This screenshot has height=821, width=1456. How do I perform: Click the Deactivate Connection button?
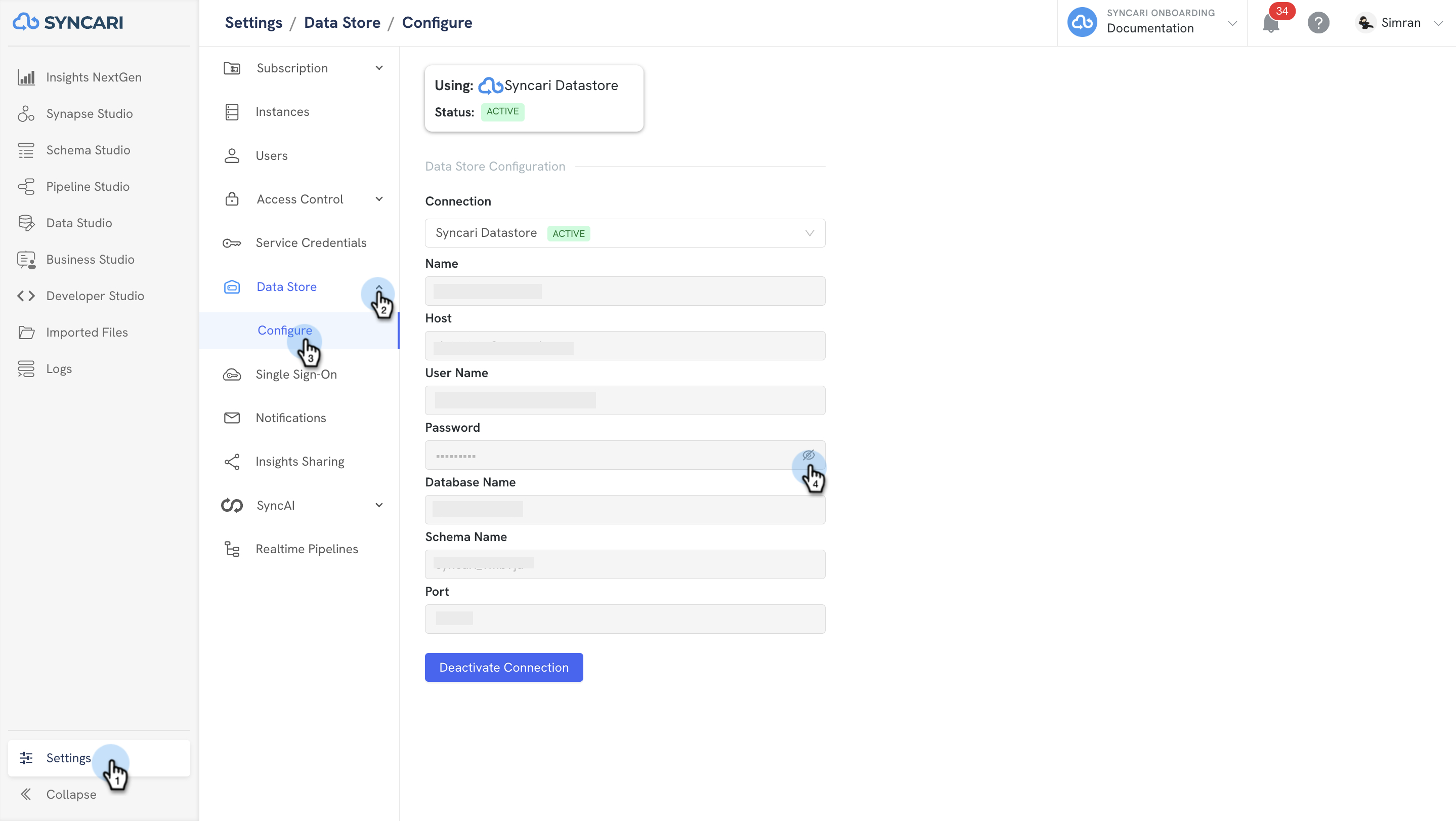503,667
